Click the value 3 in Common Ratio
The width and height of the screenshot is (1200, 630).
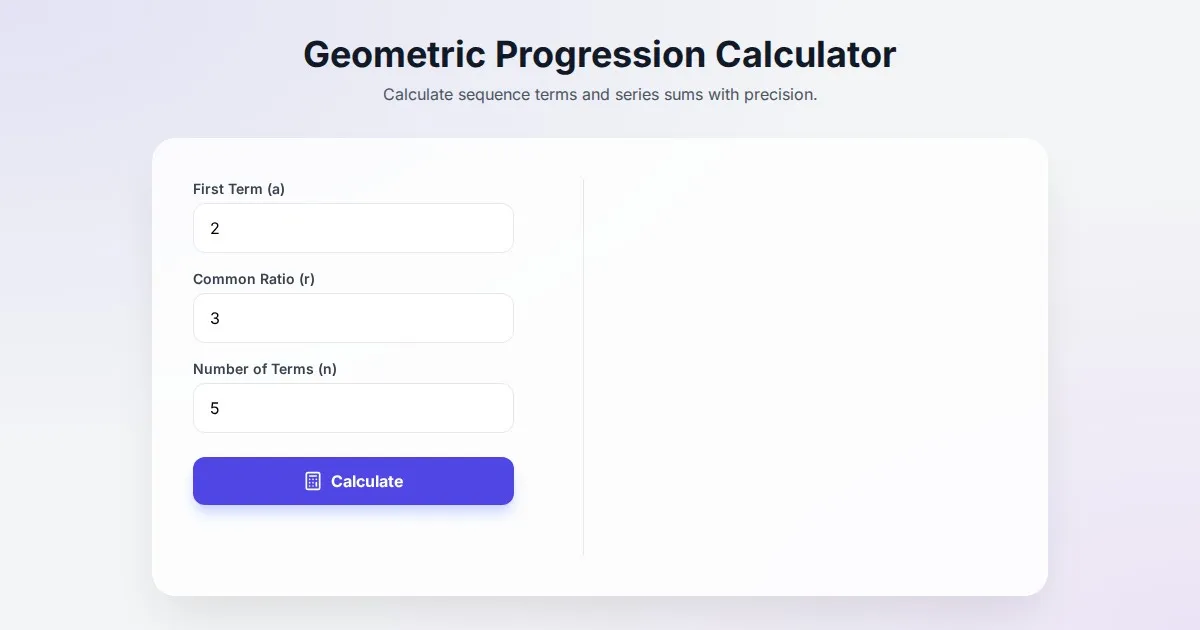(x=215, y=319)
